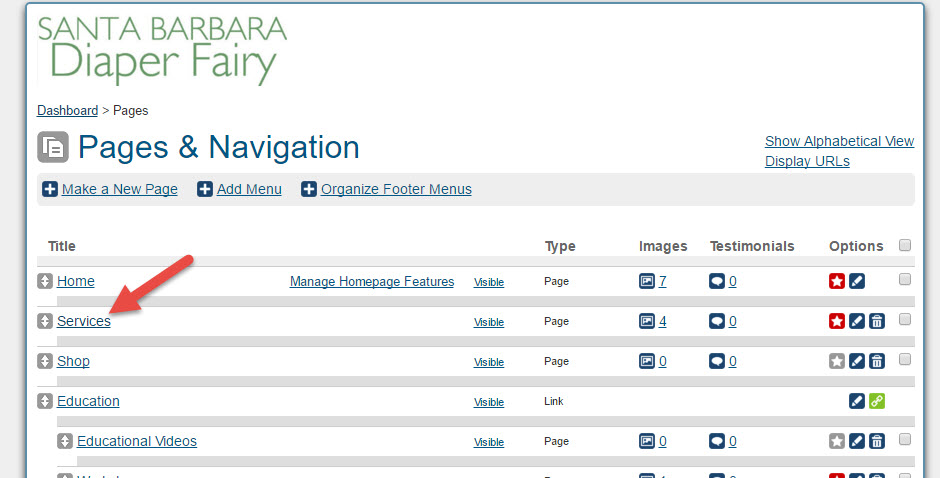940x478 pixels.
Task: Click images icon in Educational Videos row
Action: pyautogui.click(x=647, y=441)
